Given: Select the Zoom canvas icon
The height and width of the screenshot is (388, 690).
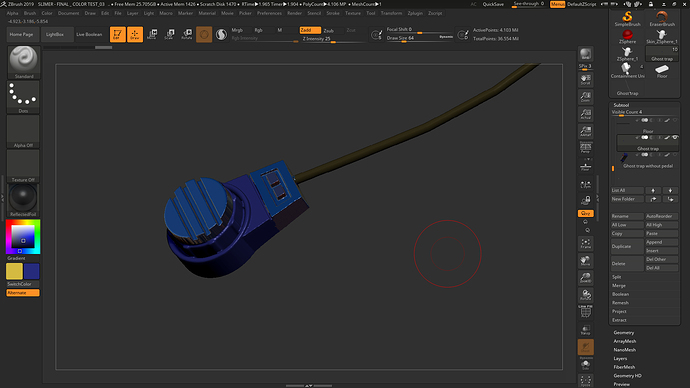Looking at the screenshot, I should tap(585, 97).
